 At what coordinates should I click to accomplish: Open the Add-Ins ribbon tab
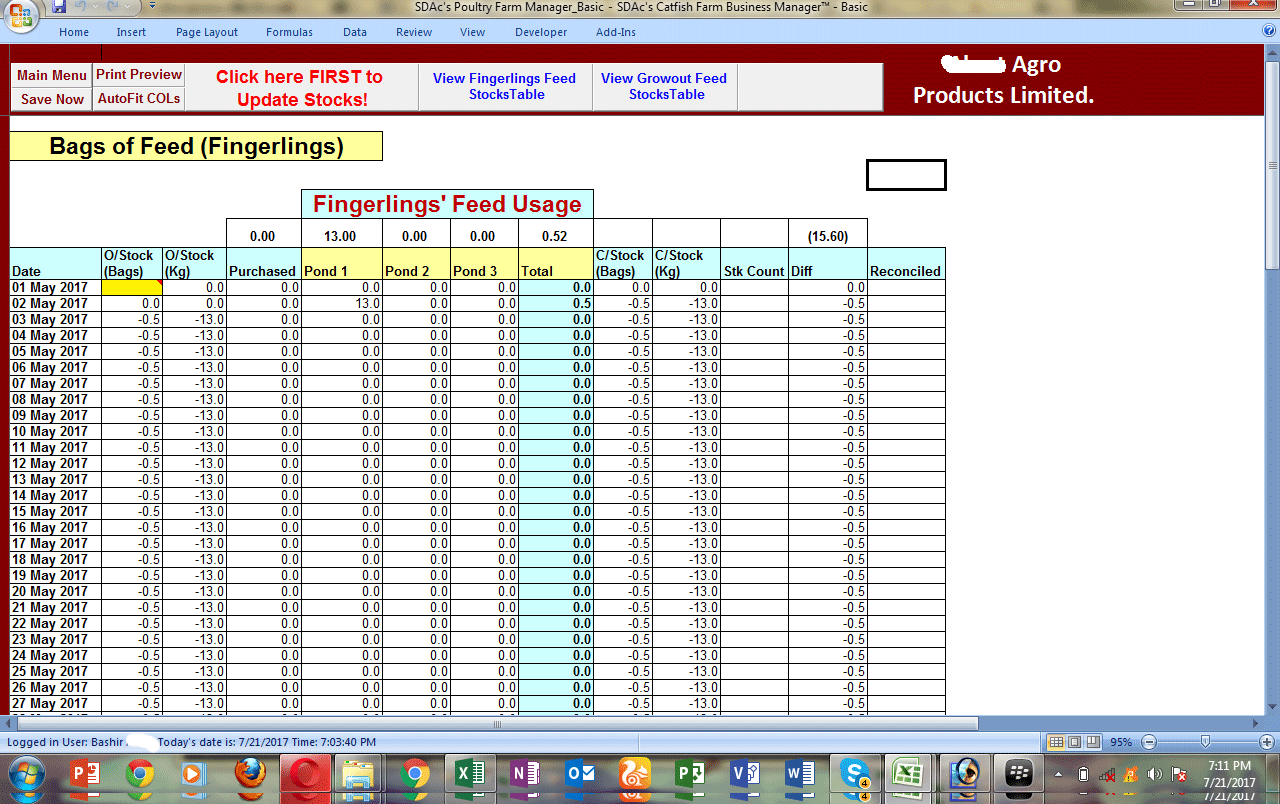[x=616, y=32]
